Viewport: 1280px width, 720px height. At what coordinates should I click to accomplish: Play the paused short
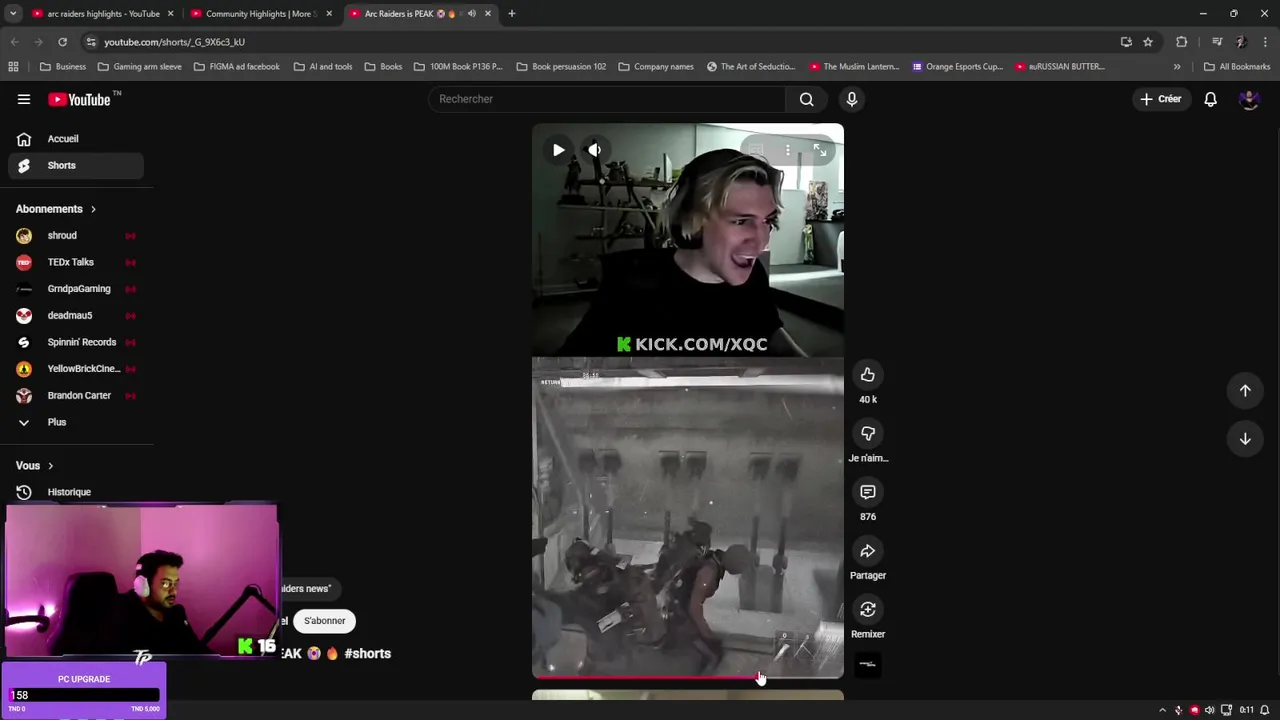558,150
